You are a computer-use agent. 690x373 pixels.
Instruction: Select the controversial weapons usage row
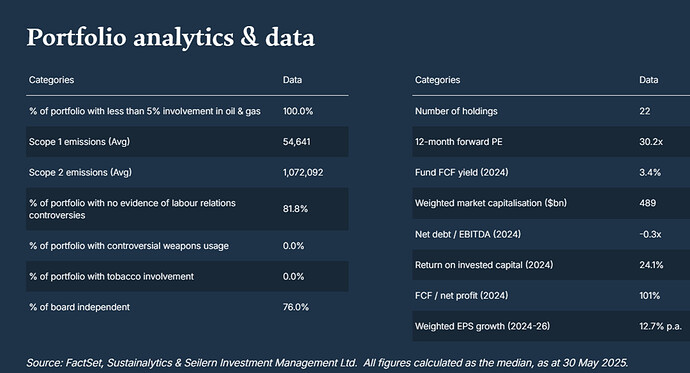tap(187, 246)
